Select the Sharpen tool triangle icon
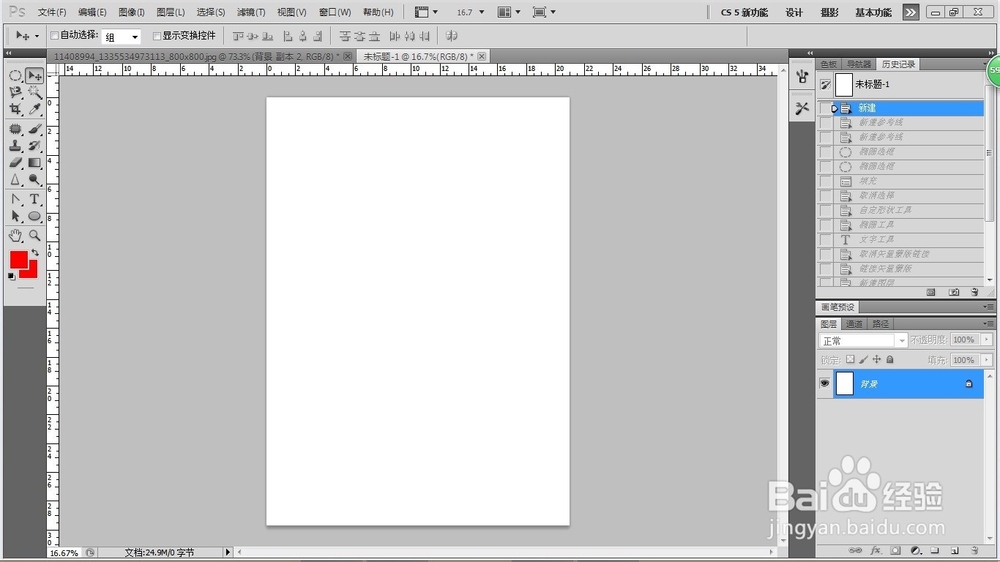The height and width of the screenshot is (562, 1000). point(15,180)
